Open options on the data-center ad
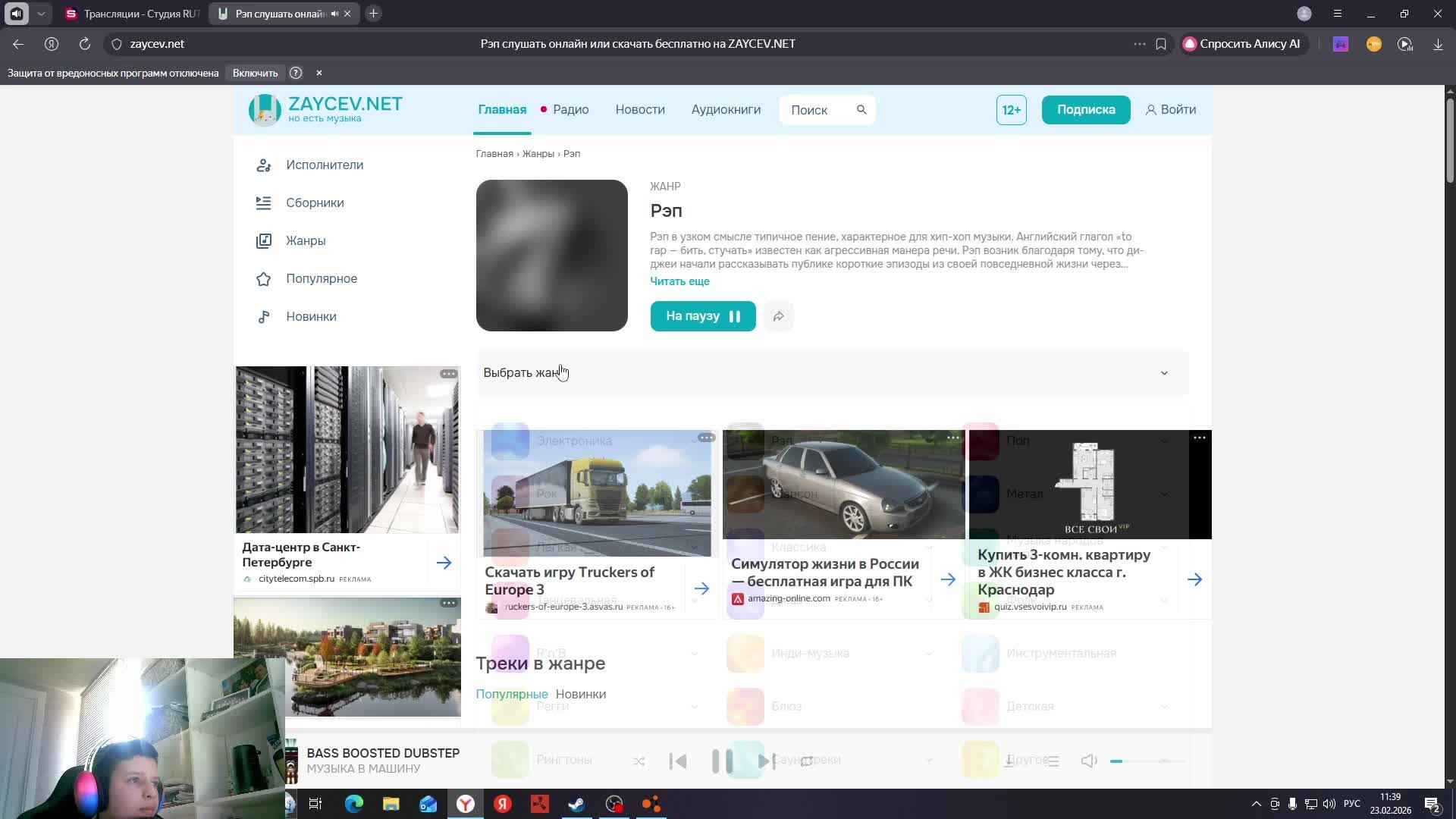The width and height of the screenshot is (1456, 819). 448,374
